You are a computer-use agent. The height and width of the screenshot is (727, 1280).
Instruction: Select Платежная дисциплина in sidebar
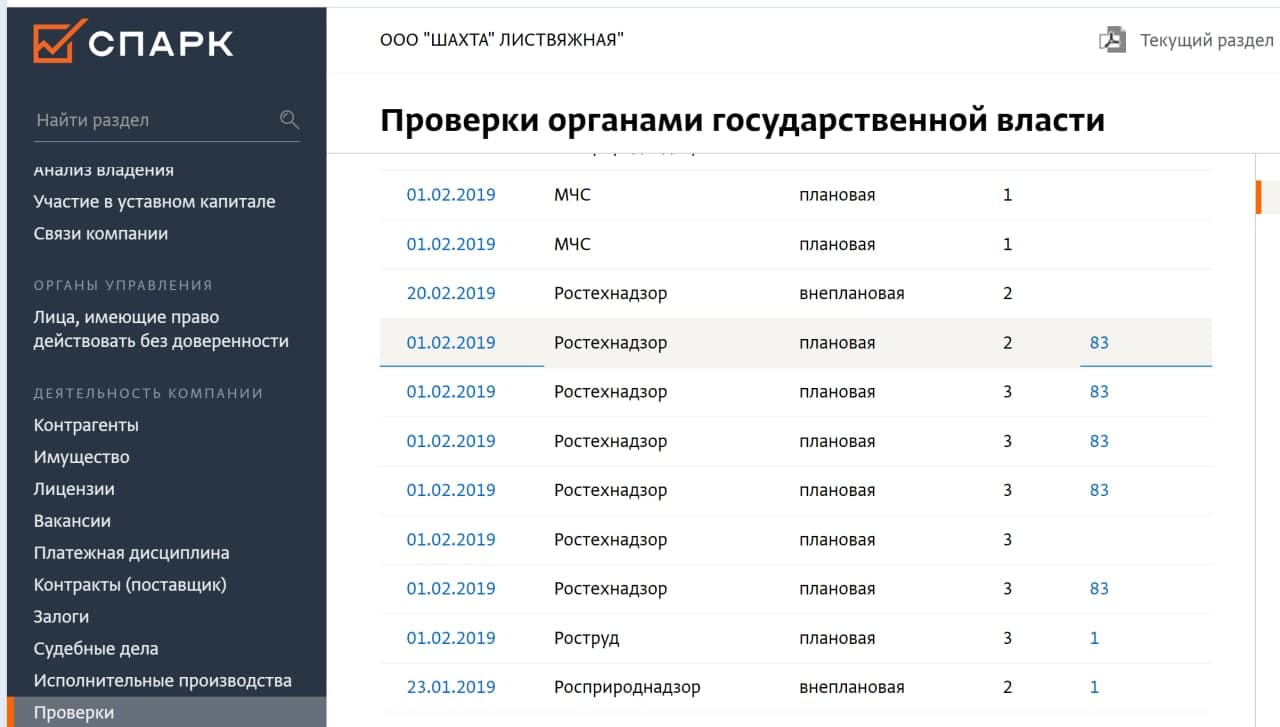[131, 553]
